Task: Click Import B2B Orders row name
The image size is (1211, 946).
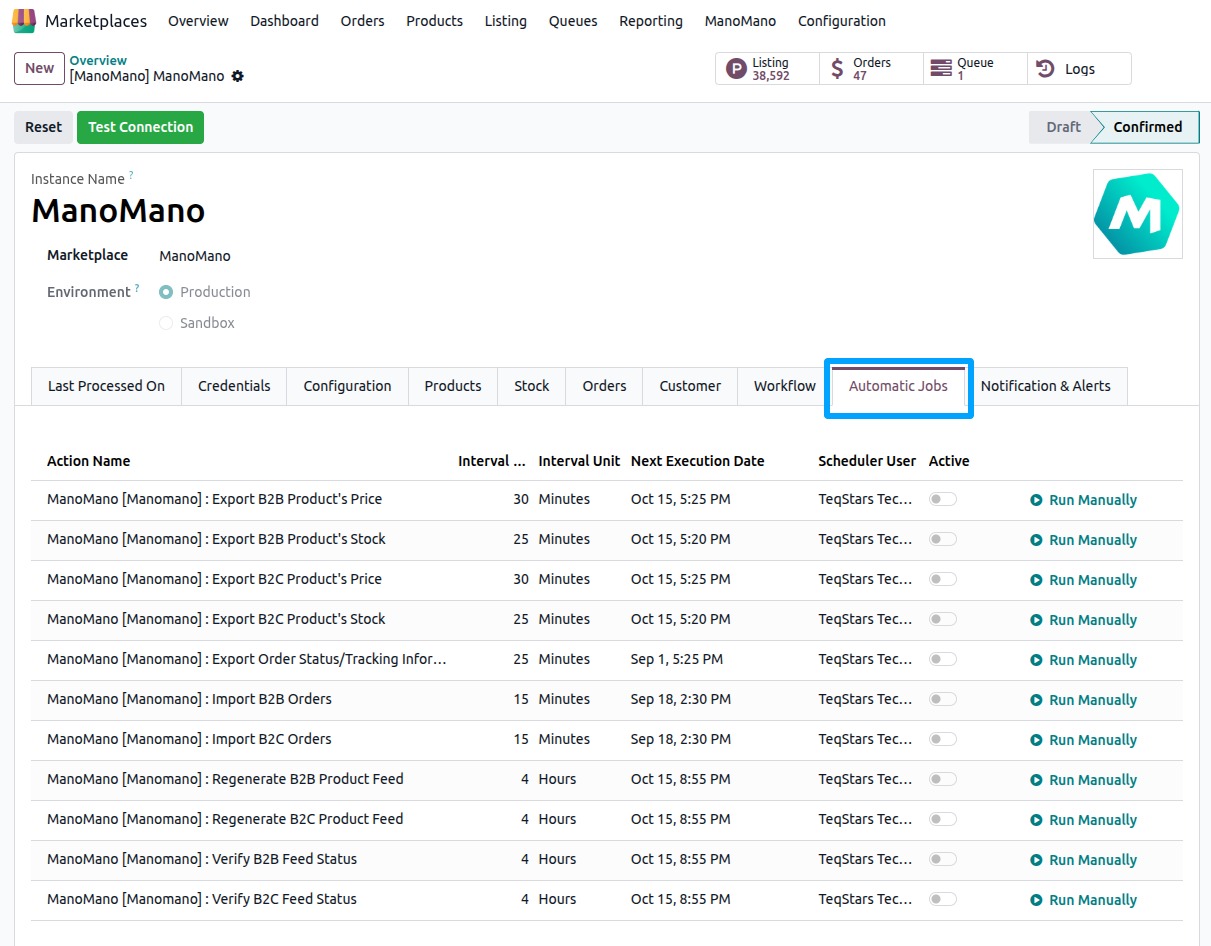Action: tap(189, 699)
